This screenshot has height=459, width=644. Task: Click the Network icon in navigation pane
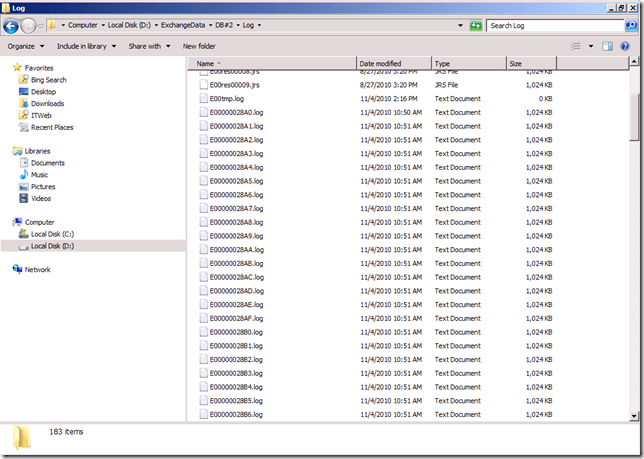point(17,269)
